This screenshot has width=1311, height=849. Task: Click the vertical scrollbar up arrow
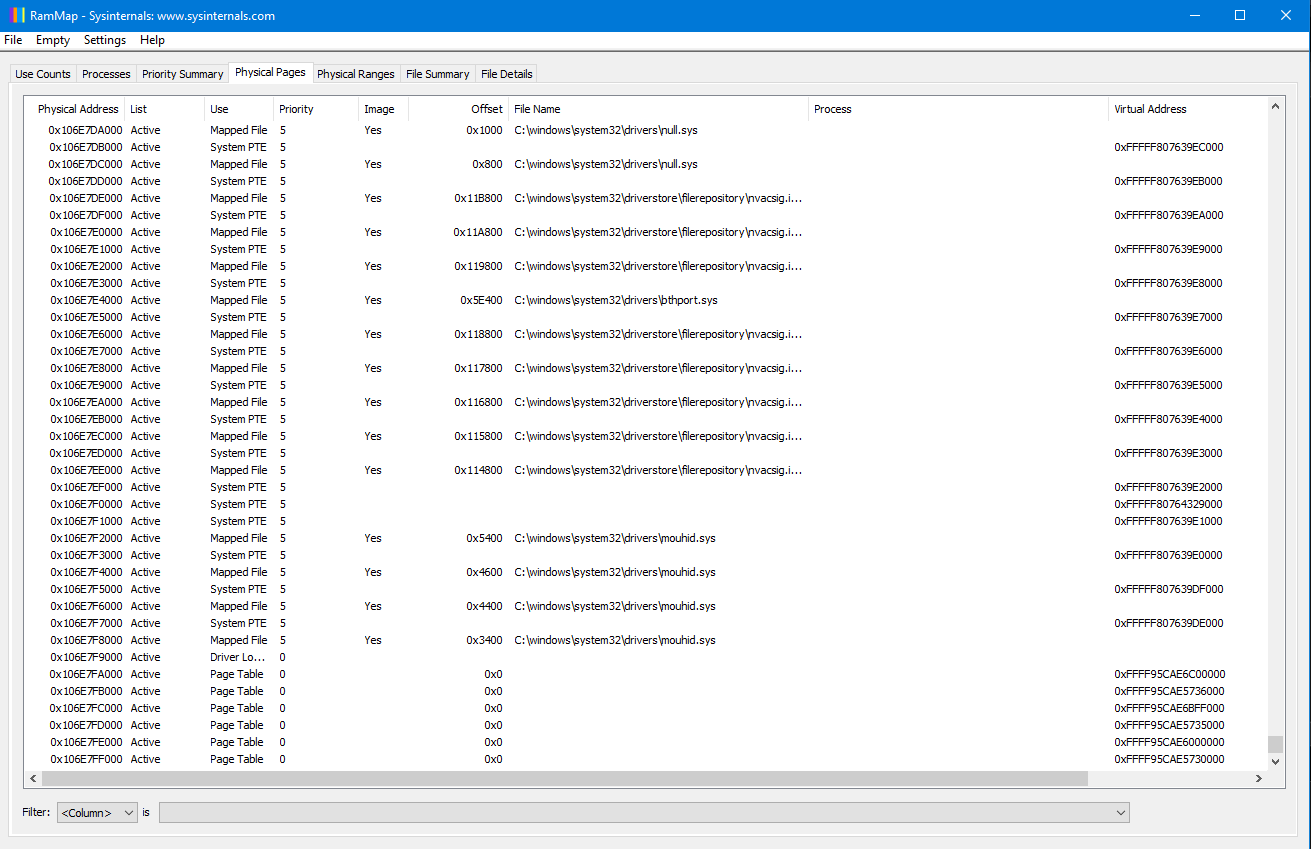click(1275, 105)
